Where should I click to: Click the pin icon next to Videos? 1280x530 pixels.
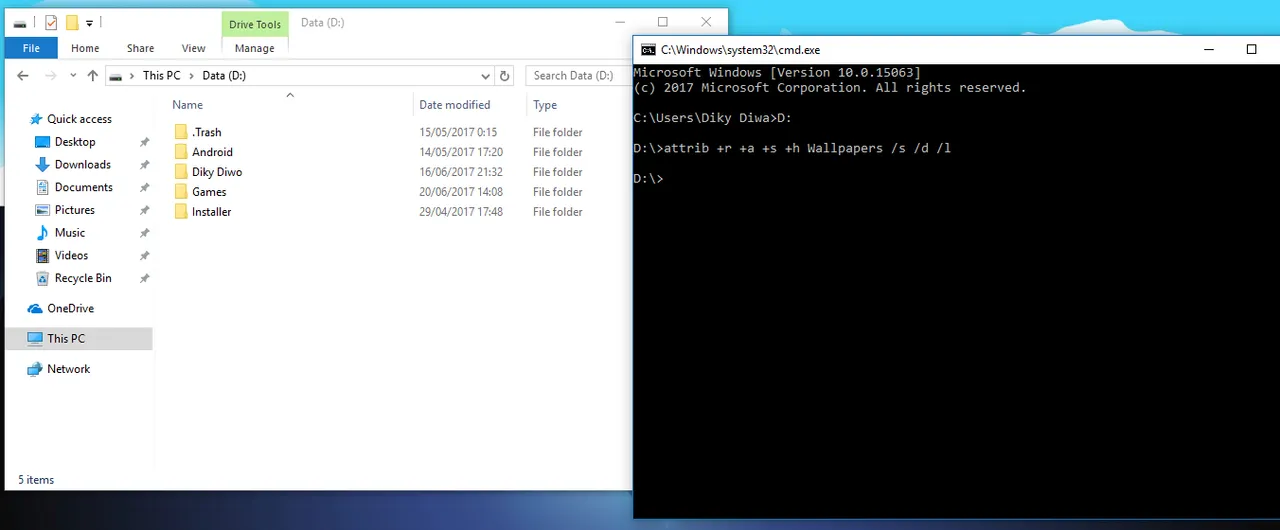pos(144,256)
